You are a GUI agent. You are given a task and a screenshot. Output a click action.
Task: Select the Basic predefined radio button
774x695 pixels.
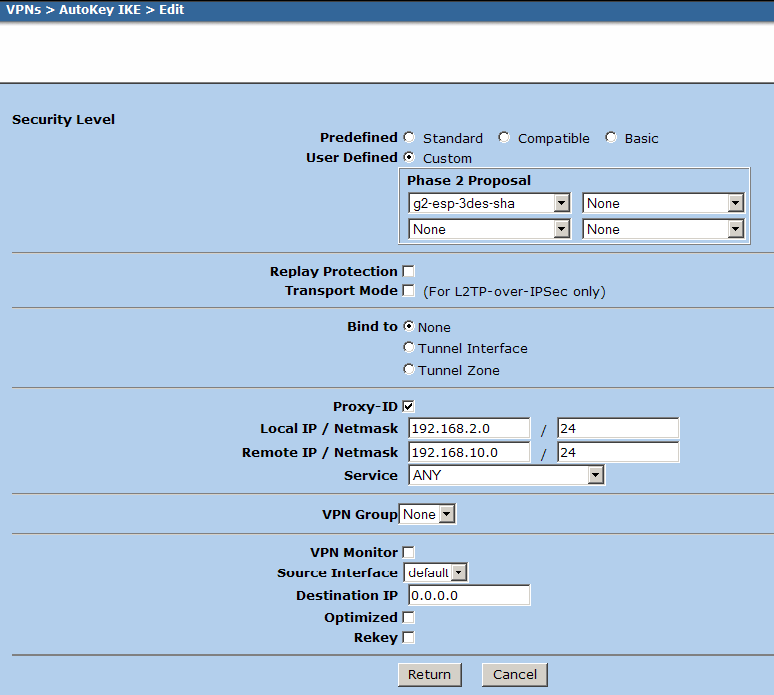[x=611, y=138]
